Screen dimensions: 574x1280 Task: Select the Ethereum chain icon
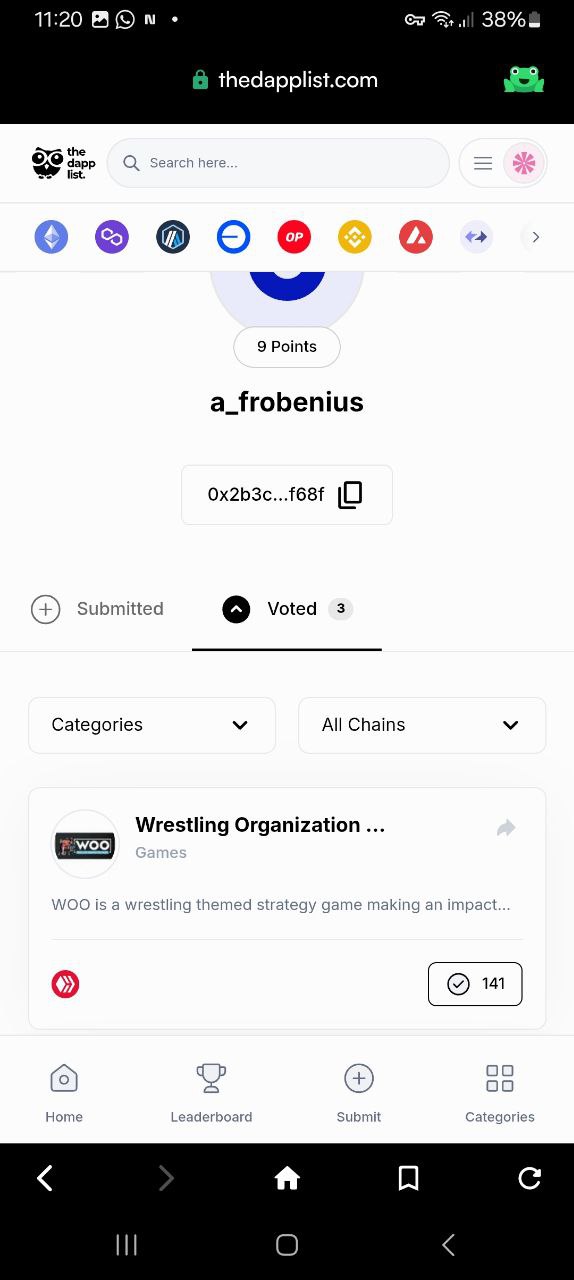[52, 237]
